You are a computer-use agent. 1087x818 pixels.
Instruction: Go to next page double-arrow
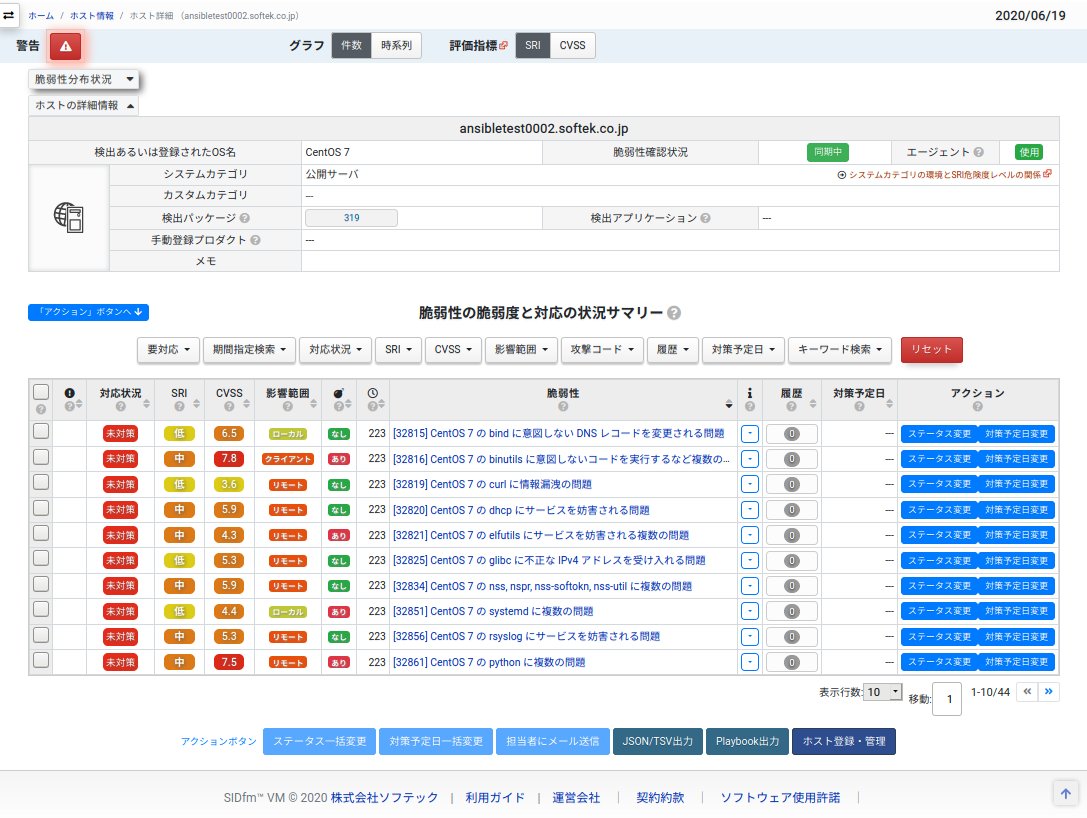click(1049, 691)
